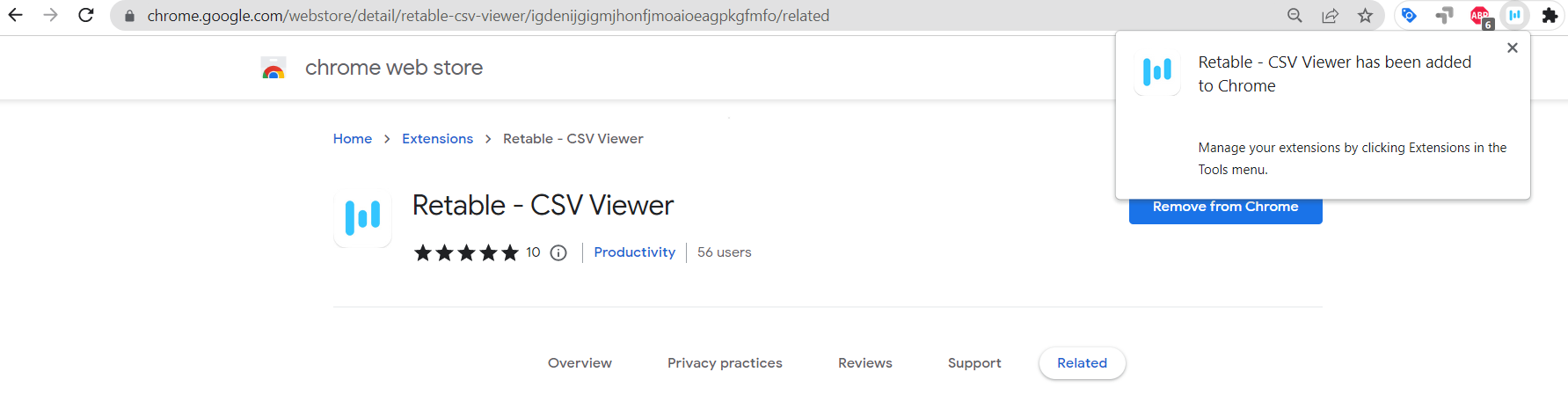Click the Retable - CSV Viewer page heading
The image size is (1568, 416).
pyautogui.click(x=543, y=205)
